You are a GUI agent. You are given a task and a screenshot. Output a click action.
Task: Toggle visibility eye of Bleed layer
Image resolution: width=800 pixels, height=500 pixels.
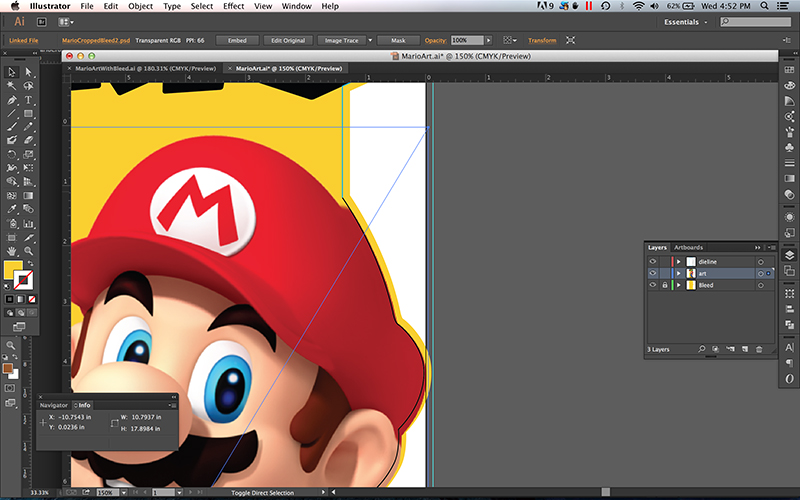[653, 285]
